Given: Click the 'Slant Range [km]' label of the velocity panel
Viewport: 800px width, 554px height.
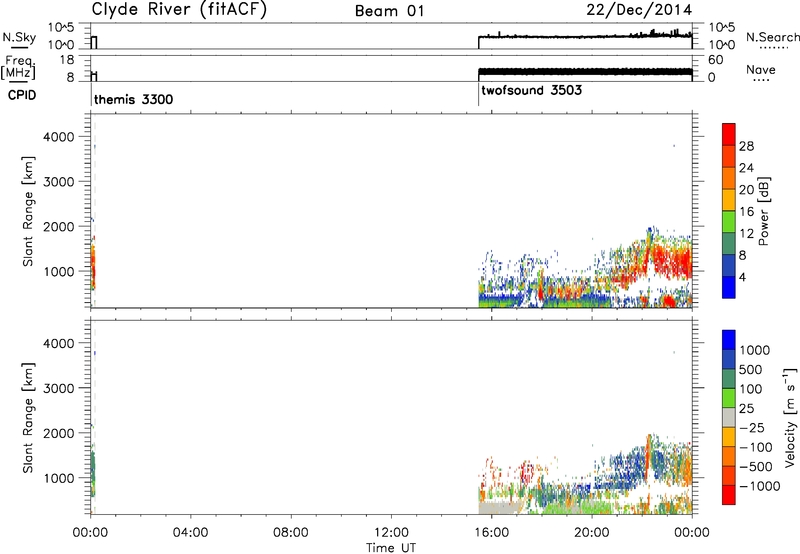Looking at the screenshot, I should pos(28,418).
